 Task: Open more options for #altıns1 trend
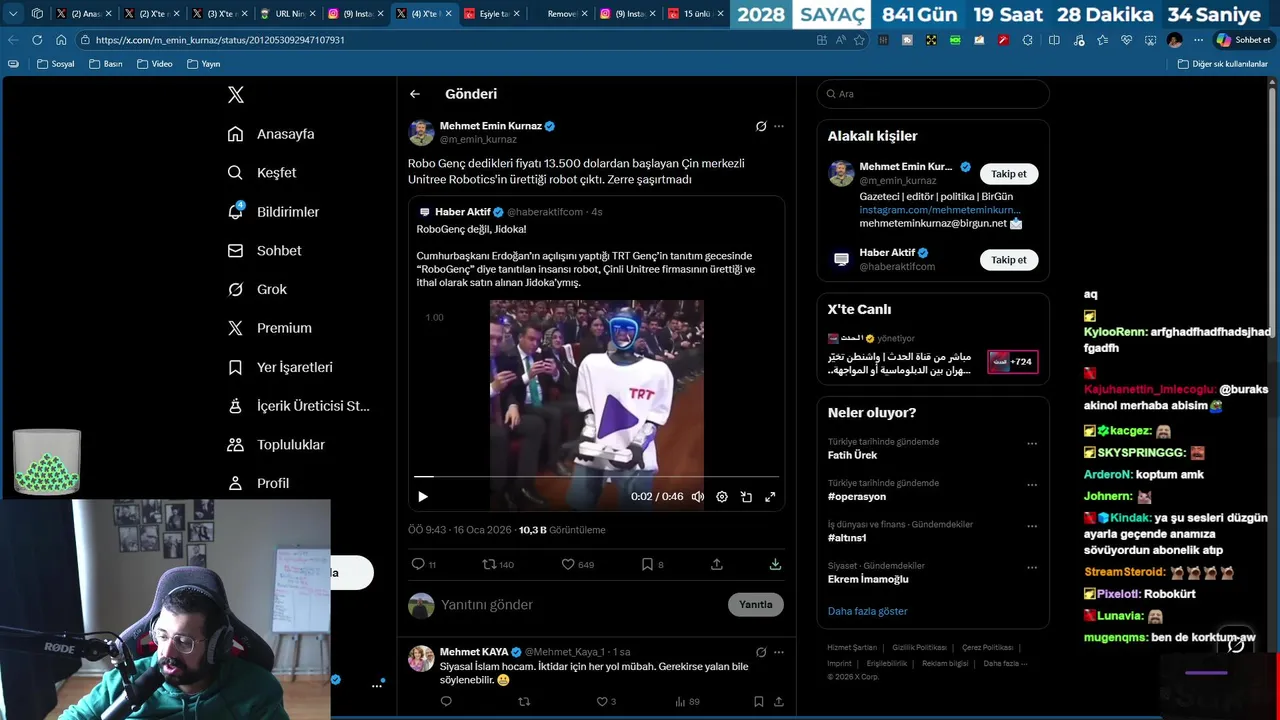(1032, 526)
